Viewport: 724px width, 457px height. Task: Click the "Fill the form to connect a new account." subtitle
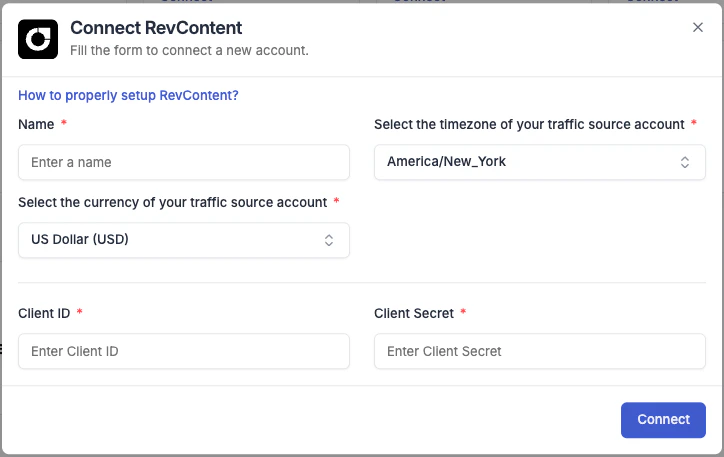(x=189, y=50)
